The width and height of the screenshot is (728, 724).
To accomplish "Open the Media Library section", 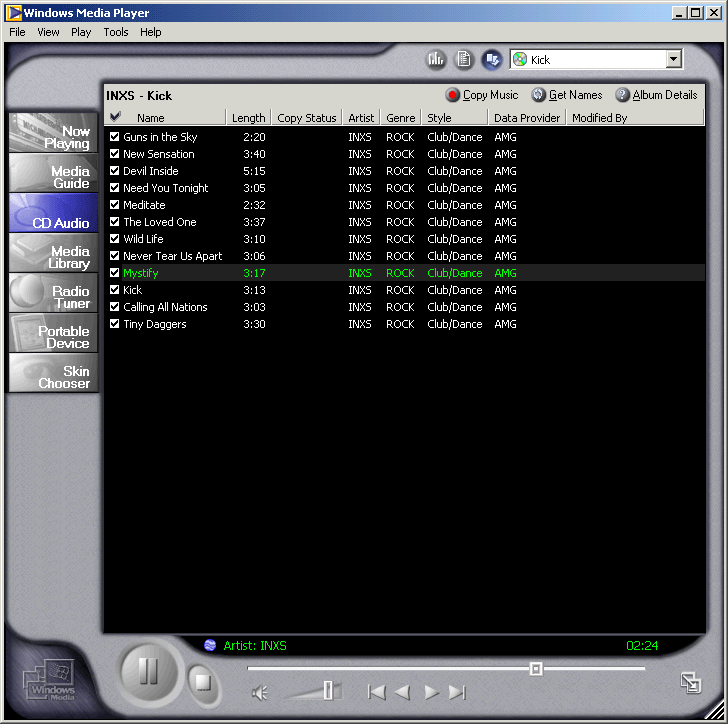I will [53, 253].
